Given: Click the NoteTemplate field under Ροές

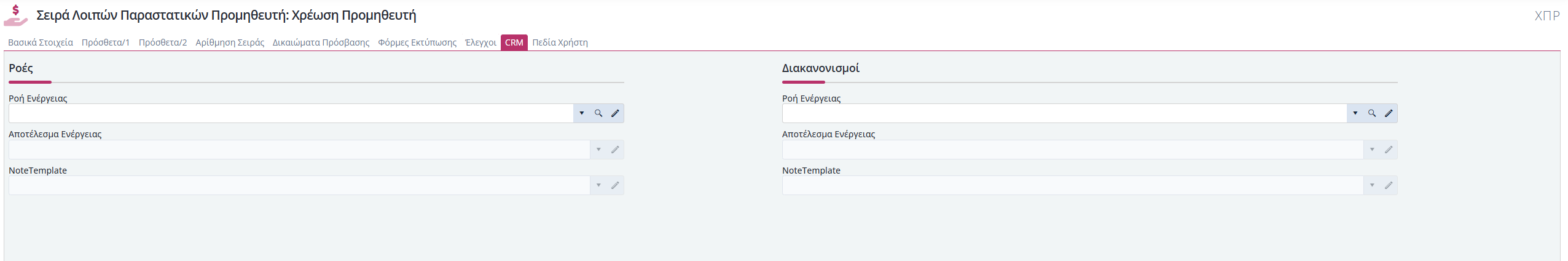Looking at the screenshot, I should [x=299, y=185].
